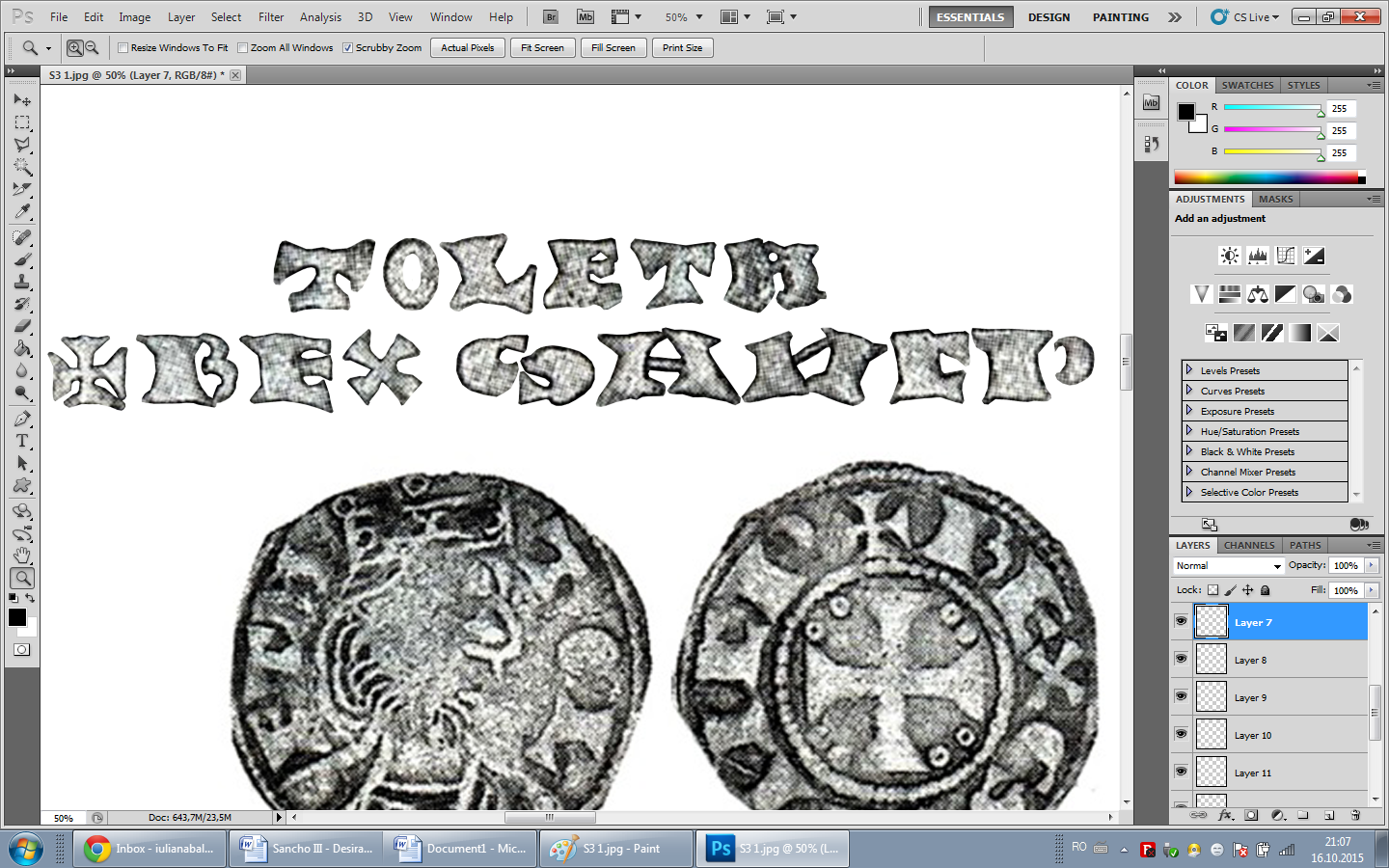The height and width of the screenshot is (868, 1389).
Task: Pick the Eyedropper tool in the toolbox
Action: tap(22, 211)
